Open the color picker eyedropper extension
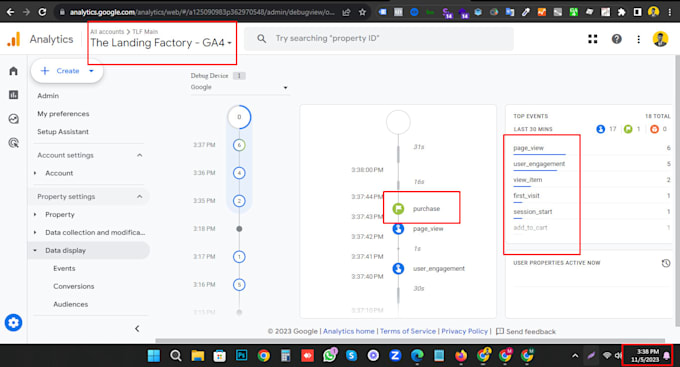 click(x=526, y=12)
